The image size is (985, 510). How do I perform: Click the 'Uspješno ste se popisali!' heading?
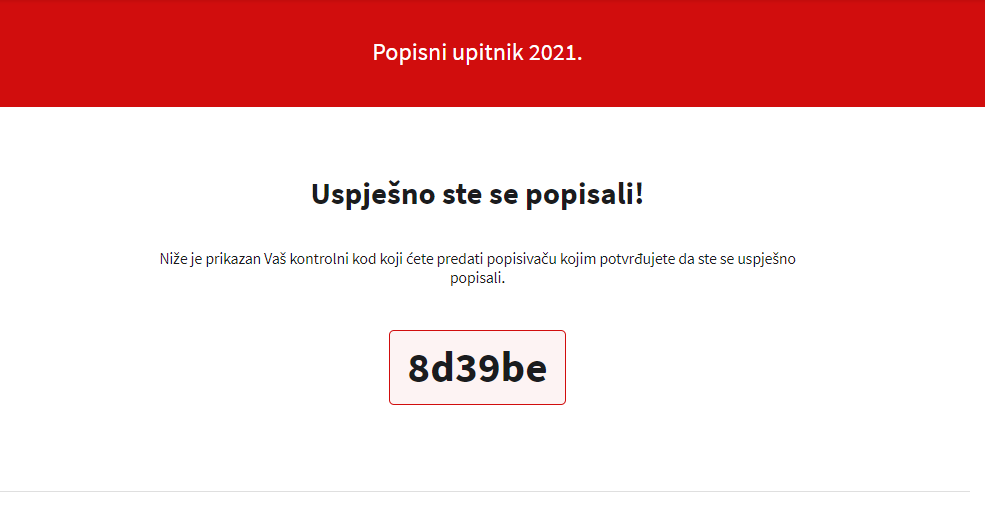pos(477,194)
